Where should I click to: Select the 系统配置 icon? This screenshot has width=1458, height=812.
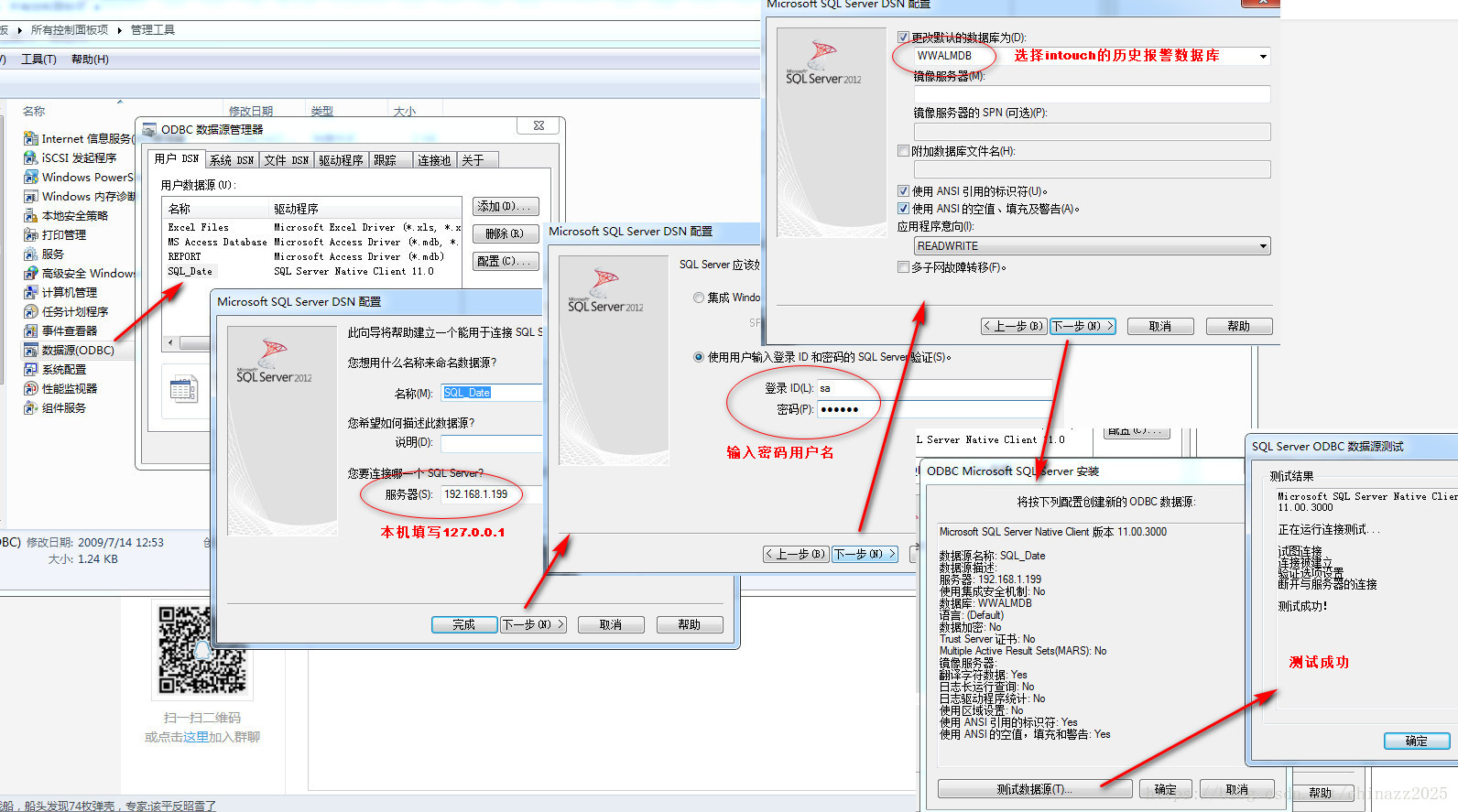tap(31, 370)
